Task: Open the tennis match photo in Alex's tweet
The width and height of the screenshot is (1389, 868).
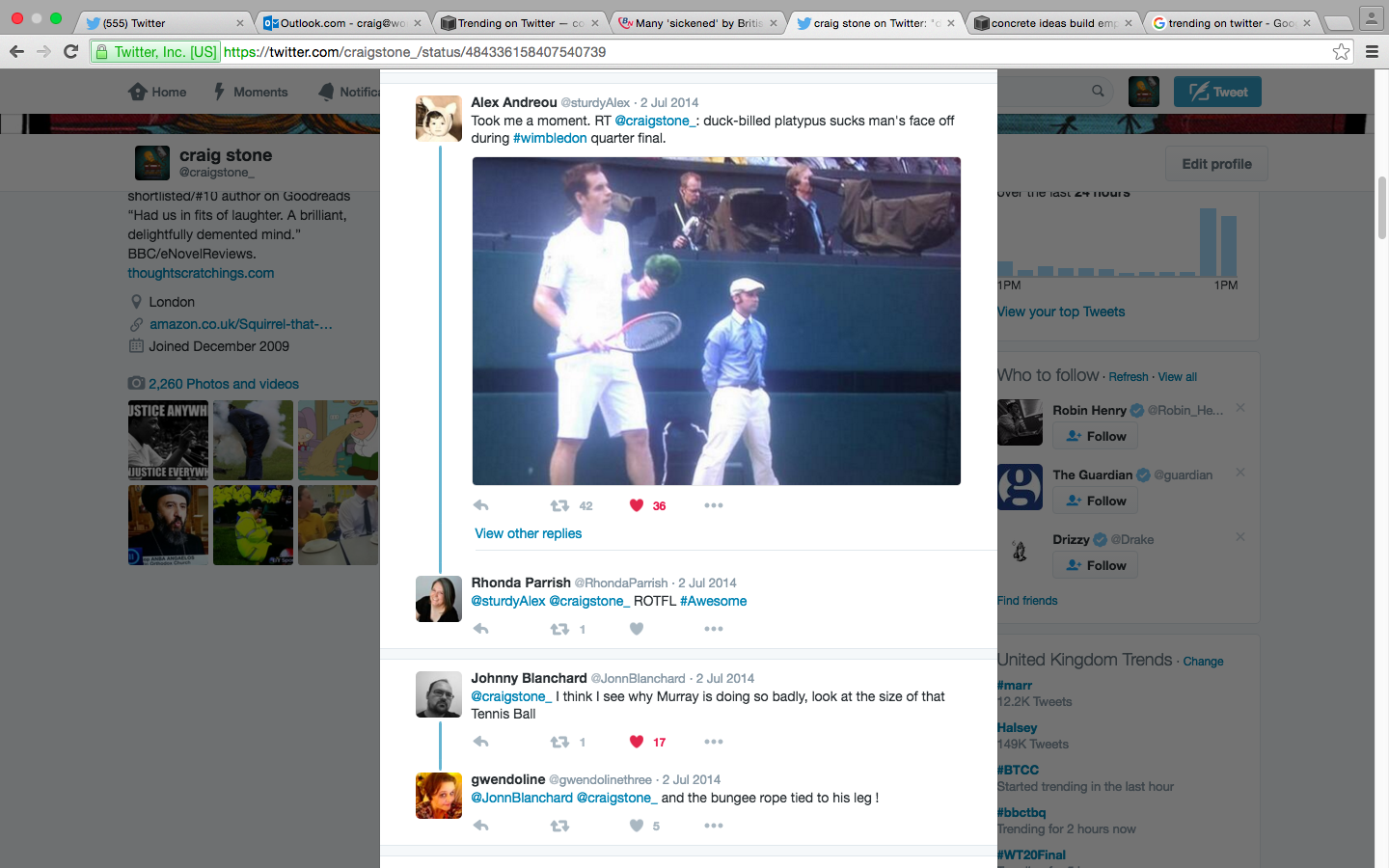Action: coord(717,321)
